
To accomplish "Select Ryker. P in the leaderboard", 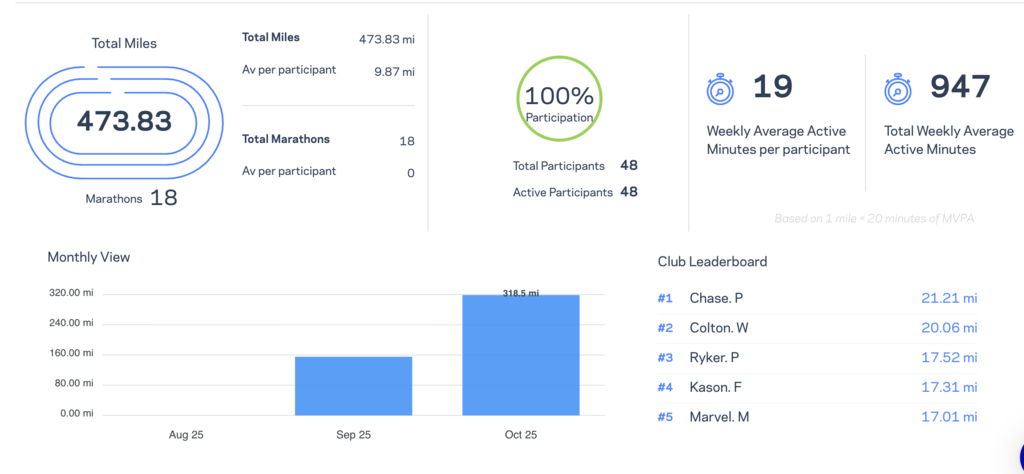I will click(x=714, y=357).
